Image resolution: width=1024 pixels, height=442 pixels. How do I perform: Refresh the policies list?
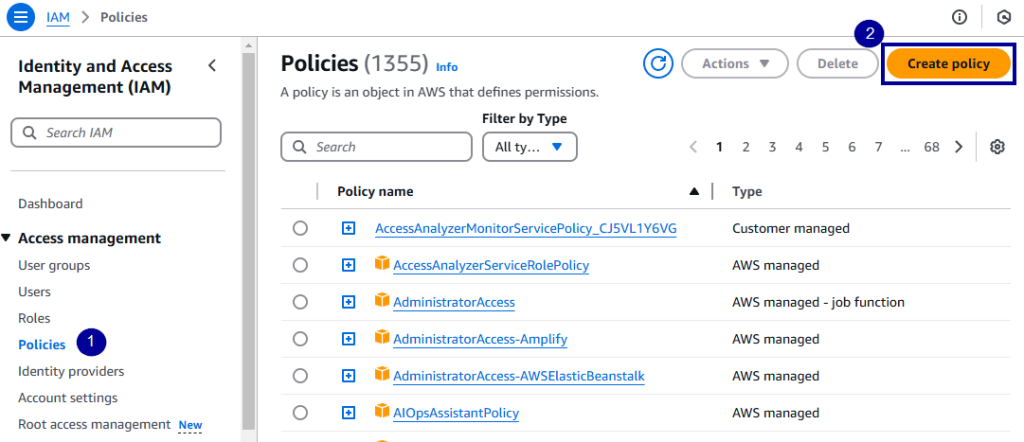[658, 64]
